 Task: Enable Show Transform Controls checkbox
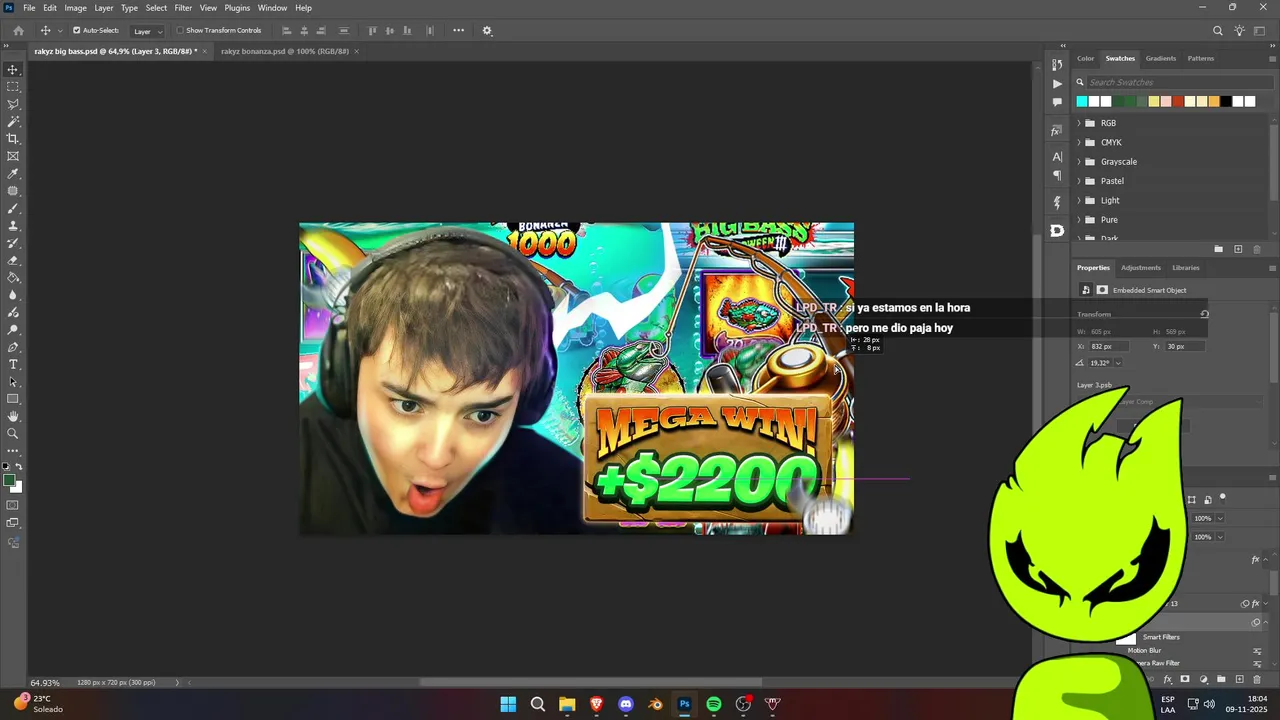[x=180, y=30]
